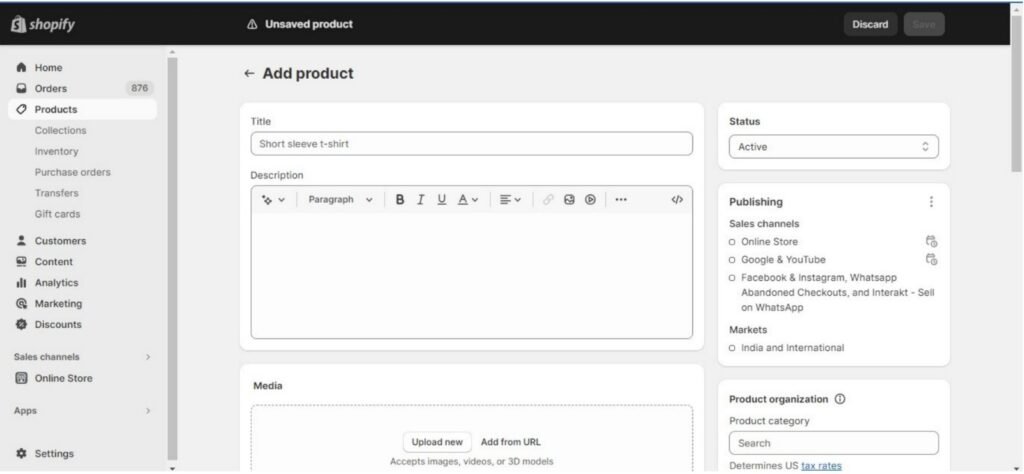Viewport: 1024px width, 474px height.
Task: Click the India and International market entry
Action: tap(792, 348)
